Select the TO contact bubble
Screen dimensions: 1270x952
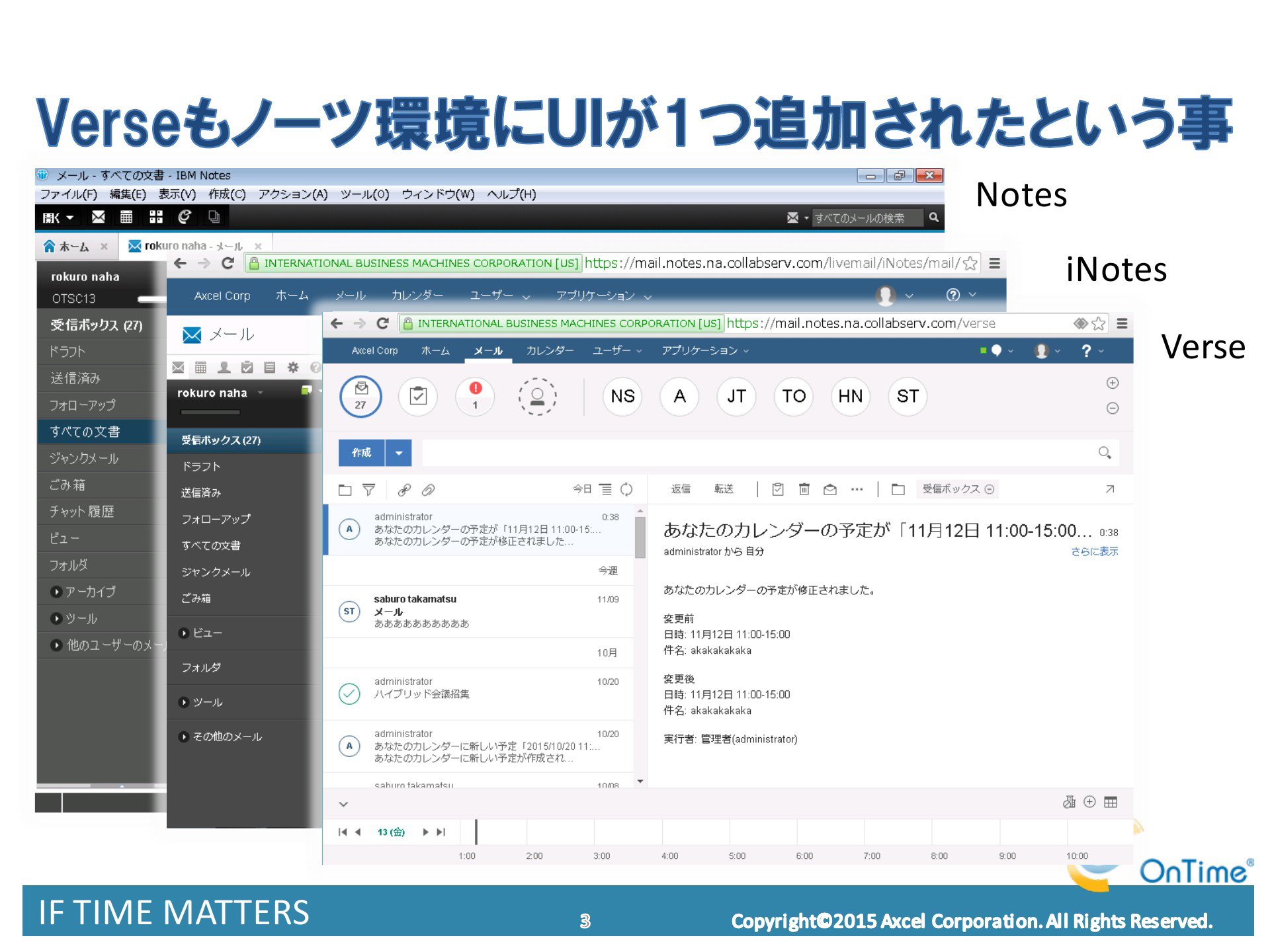[794, 397]
